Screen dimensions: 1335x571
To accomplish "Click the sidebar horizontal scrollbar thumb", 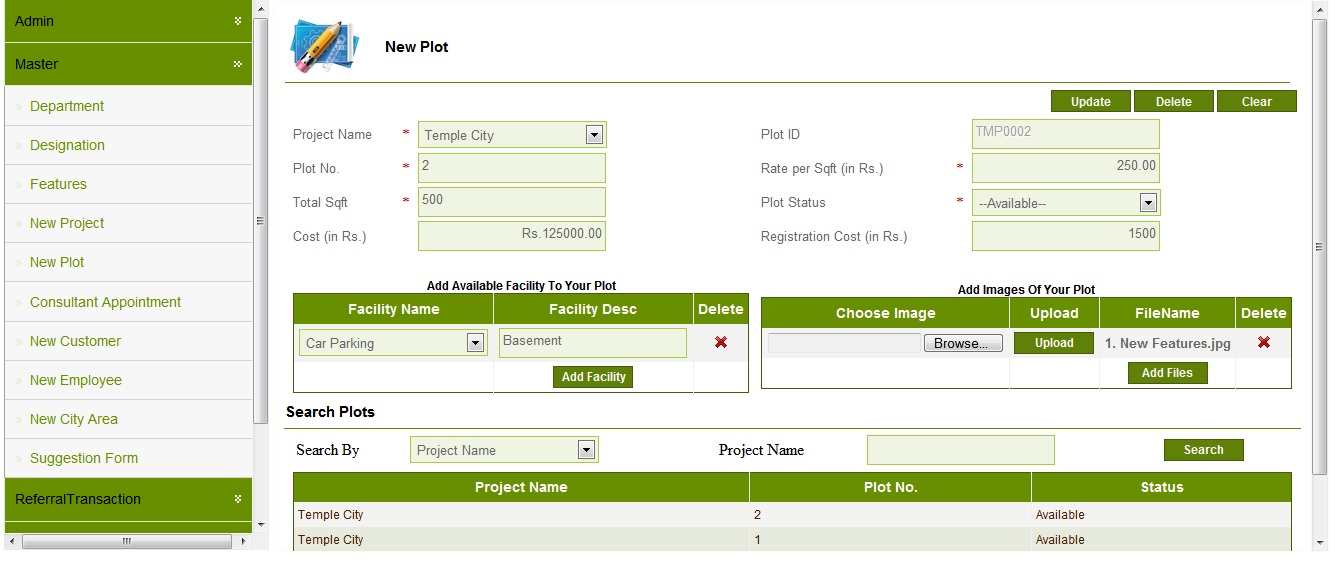I will click(x=127, y=542).
